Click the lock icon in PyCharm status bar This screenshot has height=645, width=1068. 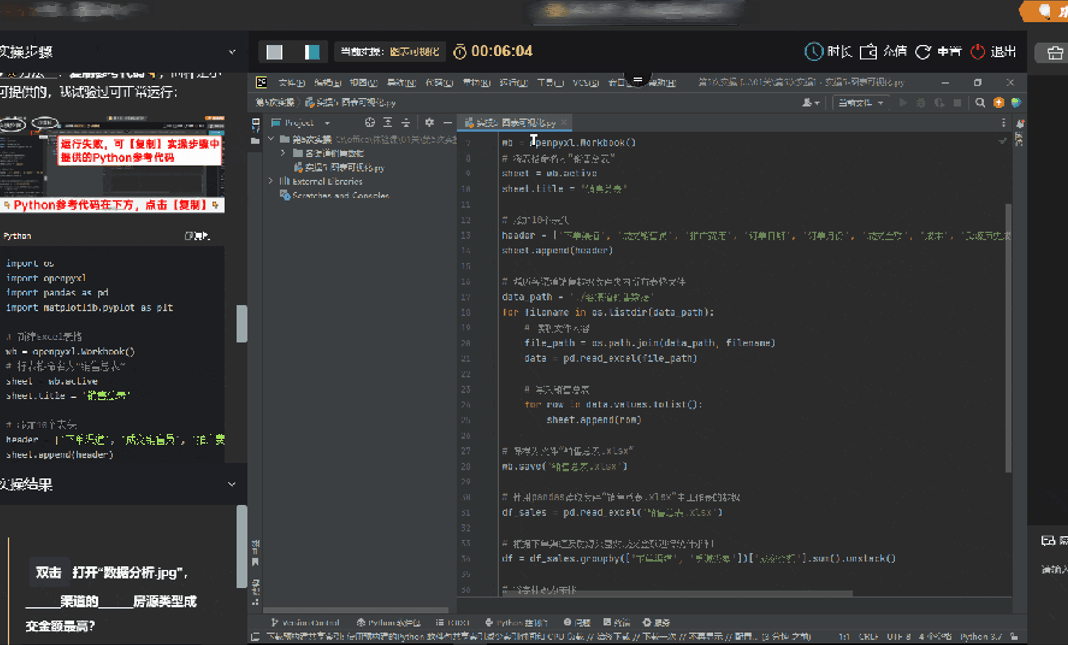click(1014, 636)
